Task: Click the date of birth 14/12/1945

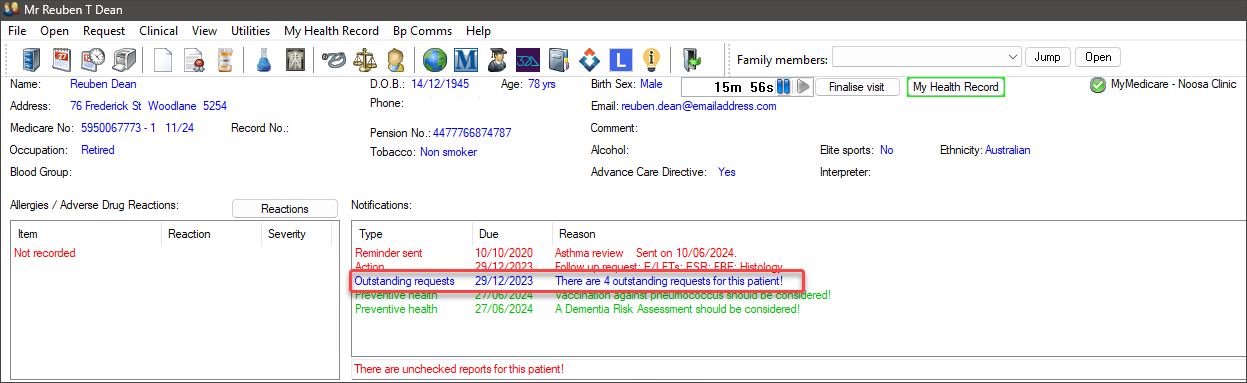Action: click(440, 85)
